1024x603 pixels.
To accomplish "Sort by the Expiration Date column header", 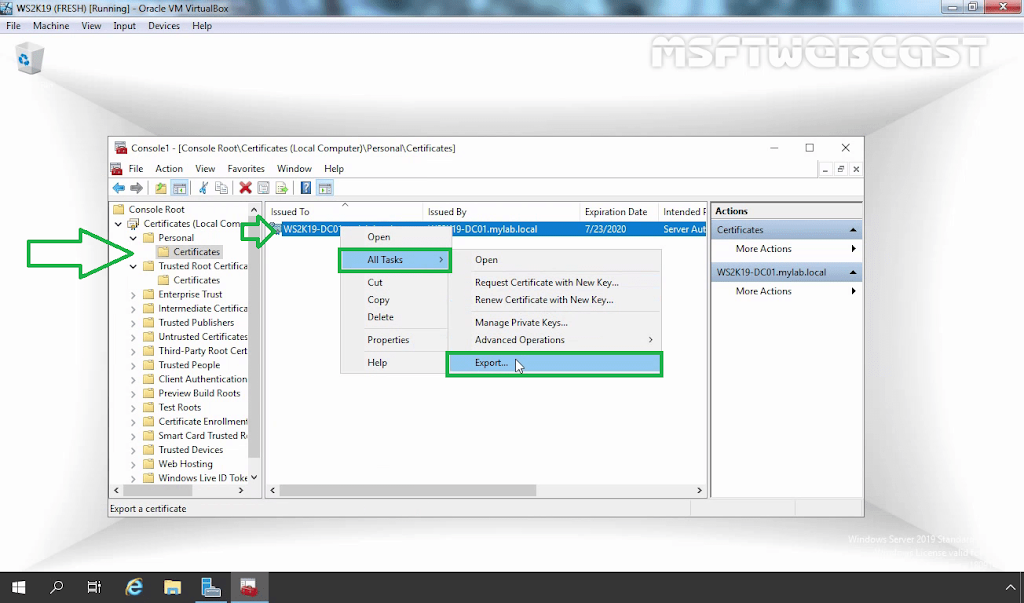I will click(x=618, y=212).
